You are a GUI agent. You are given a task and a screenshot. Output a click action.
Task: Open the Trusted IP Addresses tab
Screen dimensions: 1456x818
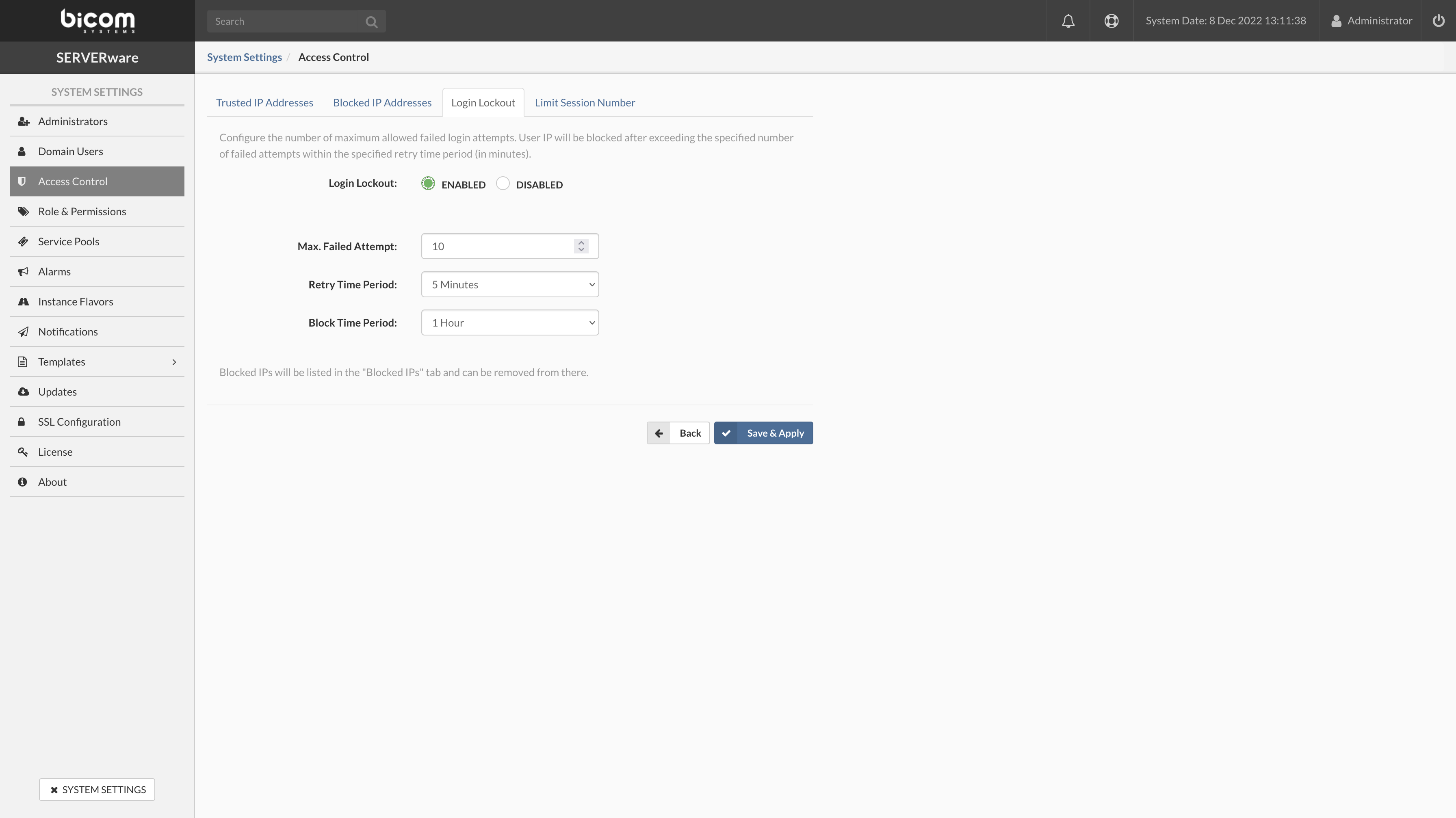click(x=264, y=102)
